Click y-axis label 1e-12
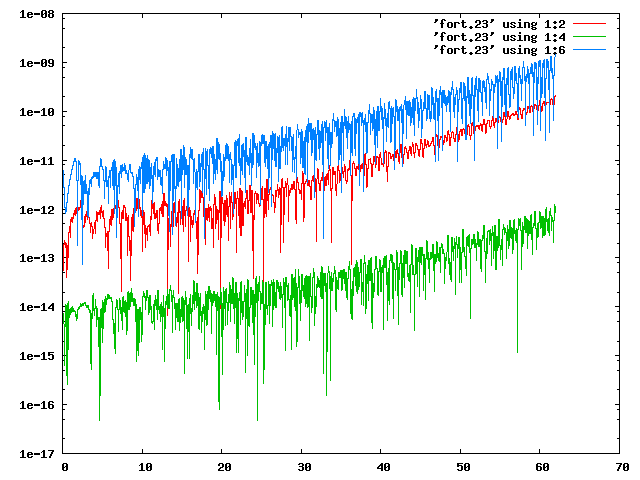Viewport: 640px width, 480px height. (37, 210)
